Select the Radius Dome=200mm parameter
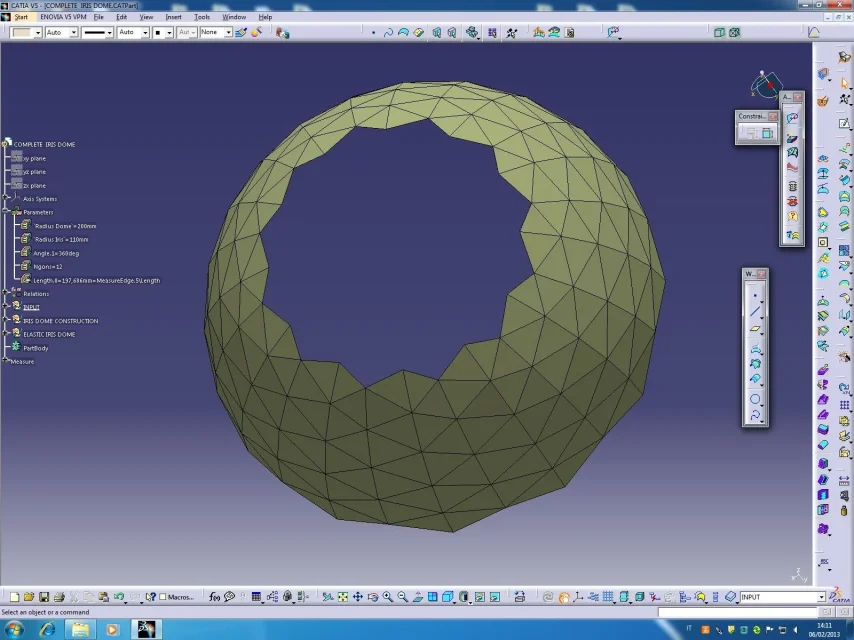Image resolution: width=854 pixels, height=640 pixels. 65,226
